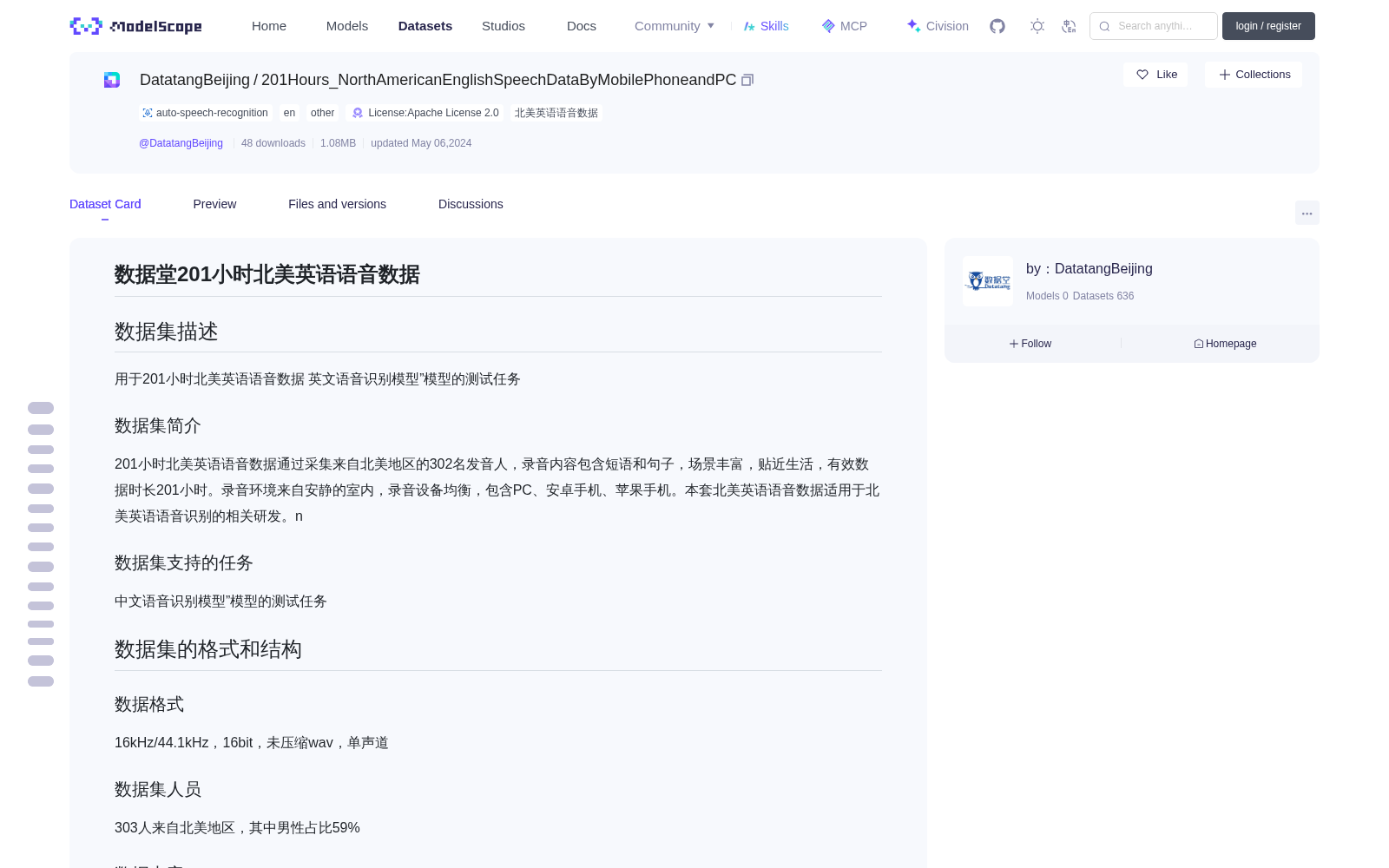Click the first outline marker in left rail
This screenshot has width=1389, height=868.
[41, 408]
